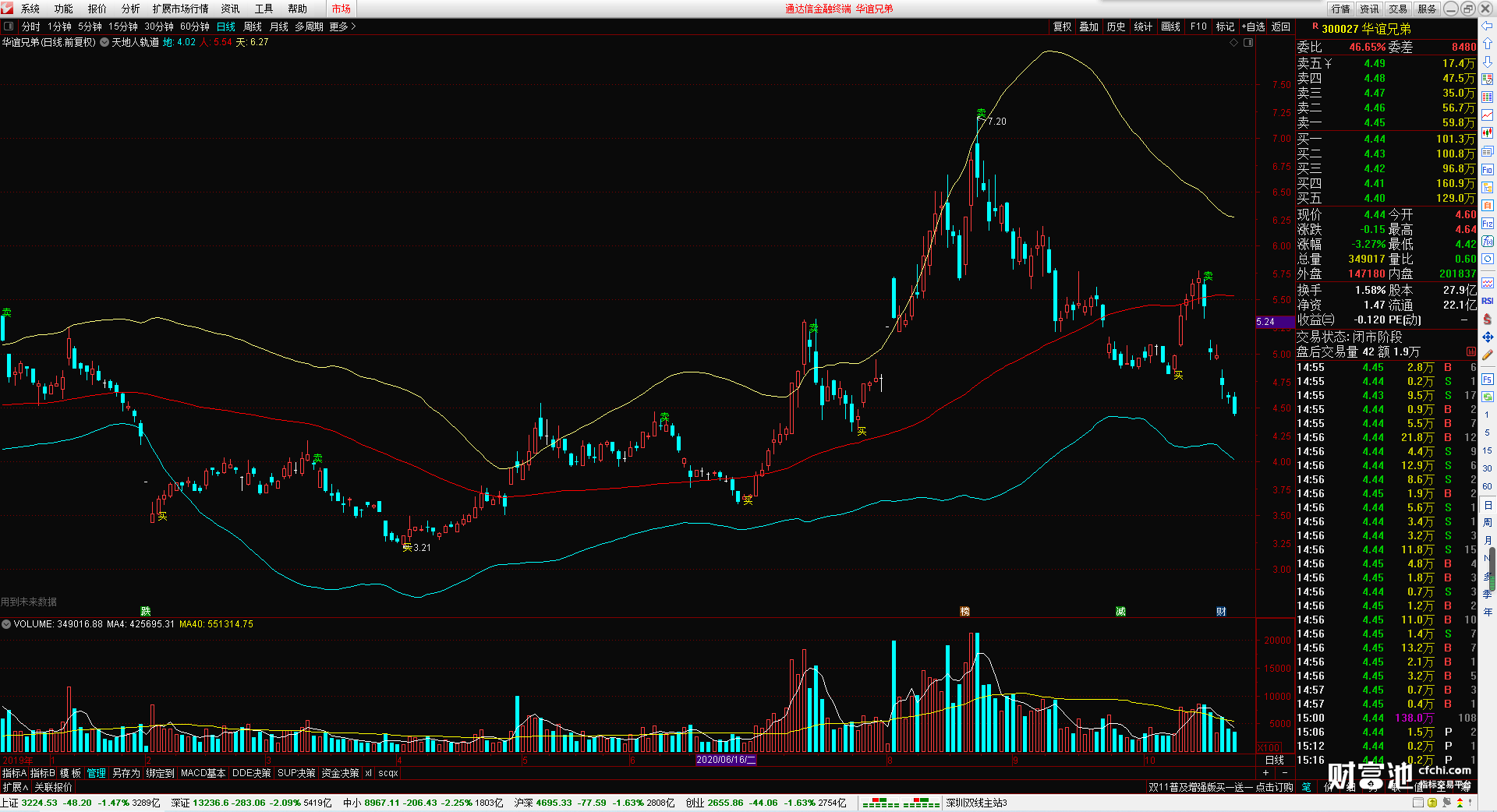The height and width of the screenshot is (812, 1497).
Task: Click the chart panel layout icon near price axis
Action: (x=1248, y=42)
